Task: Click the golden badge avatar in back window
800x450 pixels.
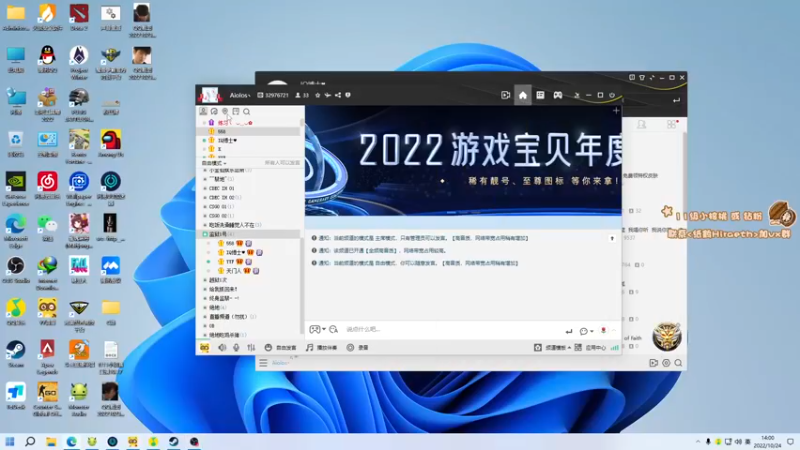Action: [666, 336]
